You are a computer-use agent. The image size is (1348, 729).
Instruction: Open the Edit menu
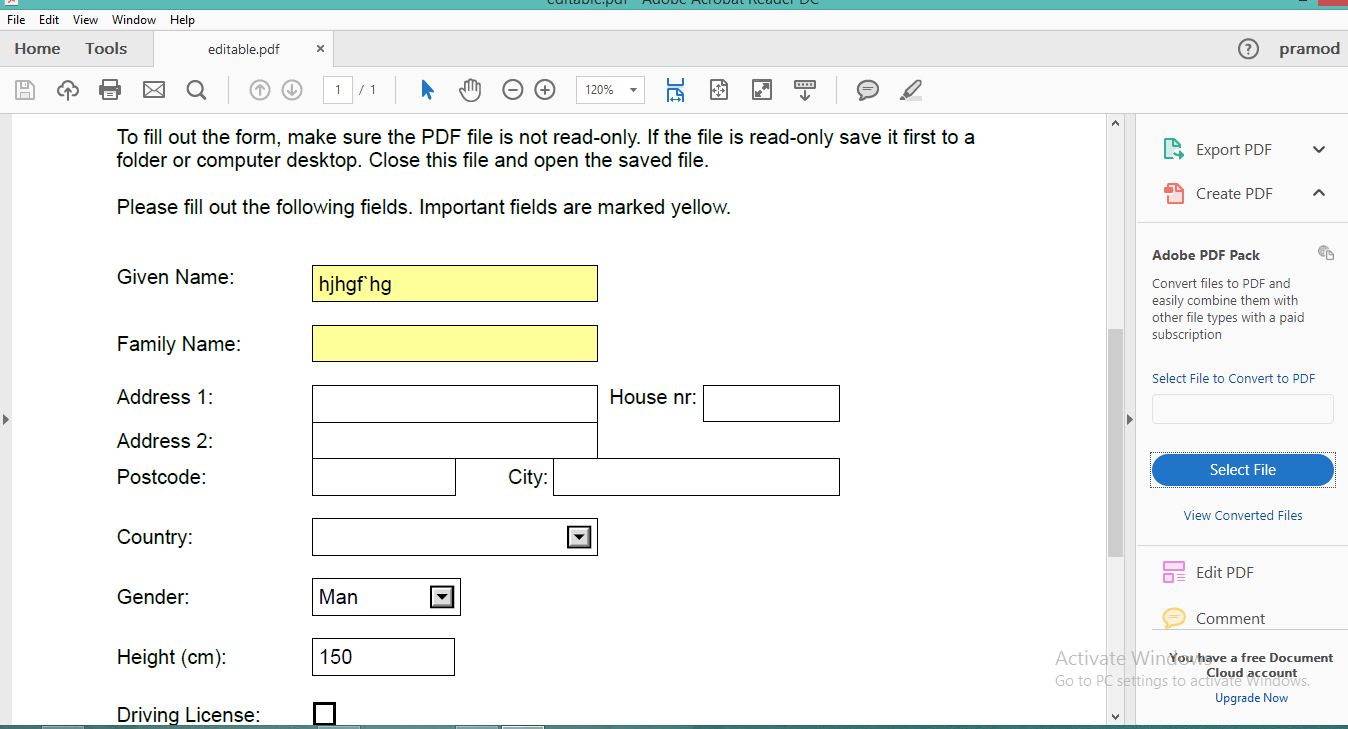click(47, 18)
